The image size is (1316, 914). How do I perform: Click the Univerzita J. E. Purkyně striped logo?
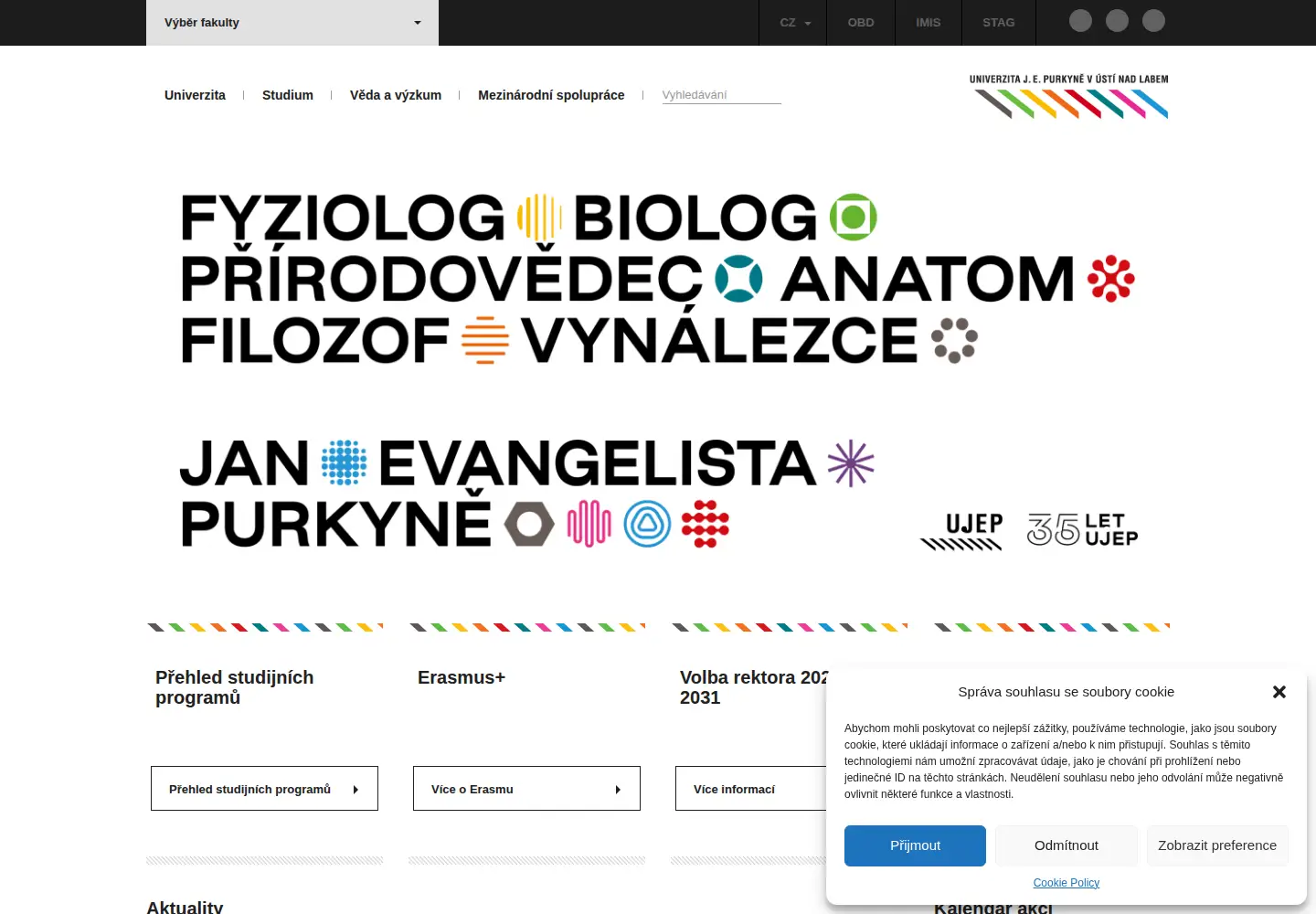coord(1068,96)
